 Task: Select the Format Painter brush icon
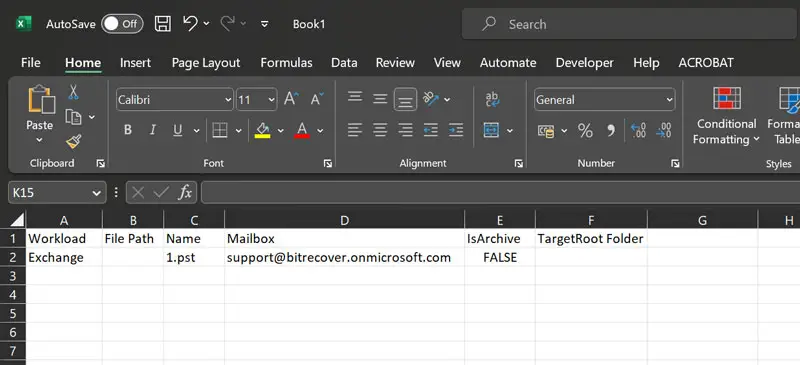[73, 141]
